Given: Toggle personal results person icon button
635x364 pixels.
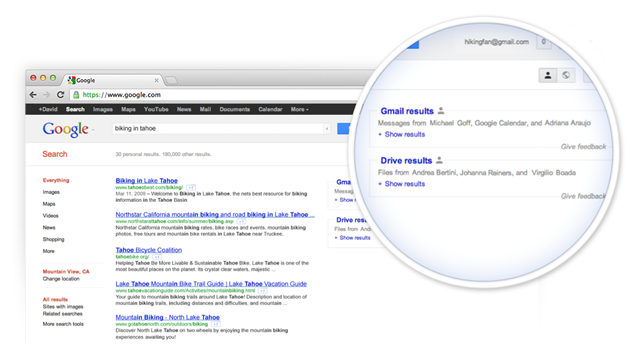Looking at the screenshot, I should click(x=548, y=75).
